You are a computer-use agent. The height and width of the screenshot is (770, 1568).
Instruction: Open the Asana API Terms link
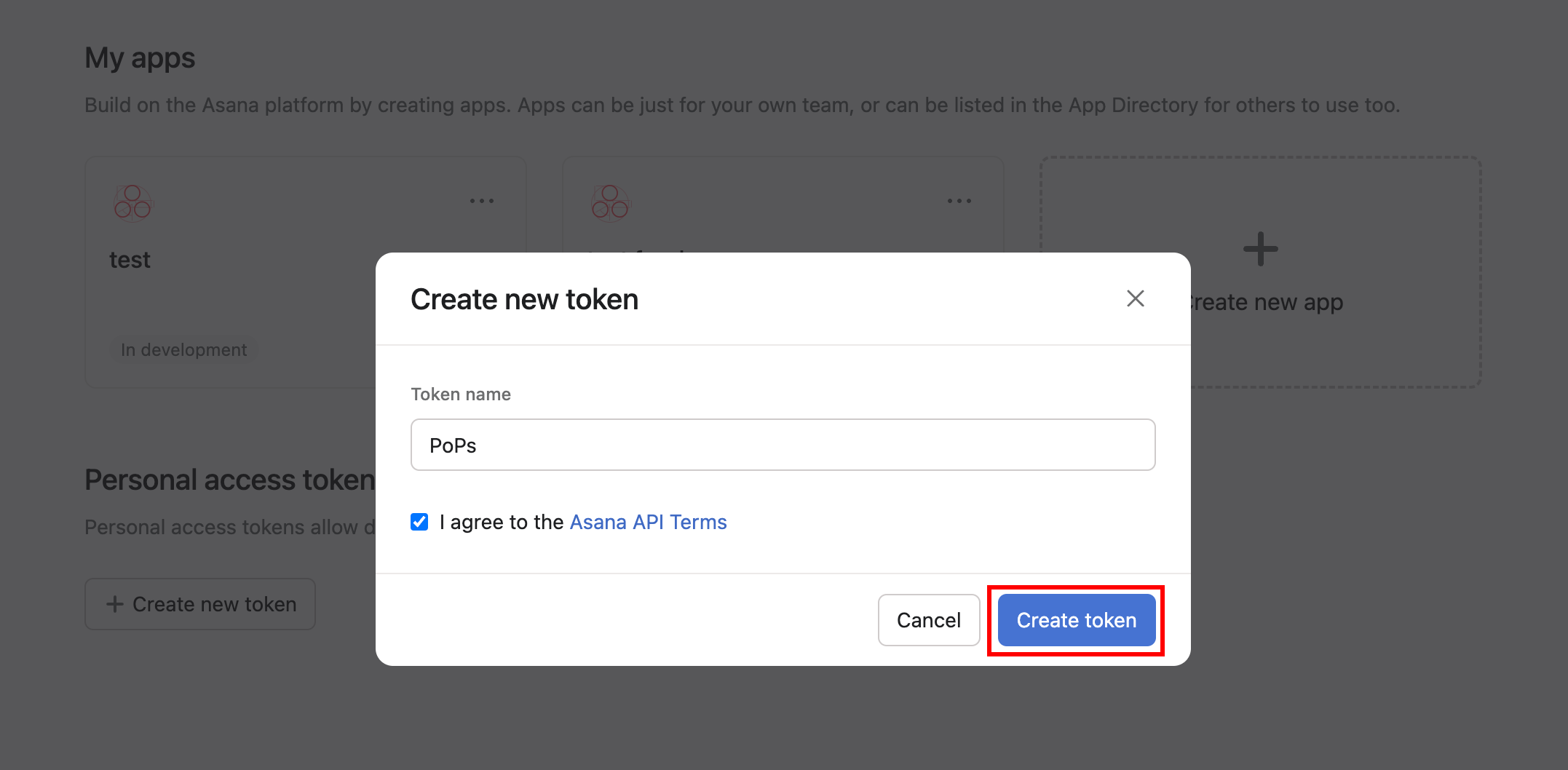[647, 521]
